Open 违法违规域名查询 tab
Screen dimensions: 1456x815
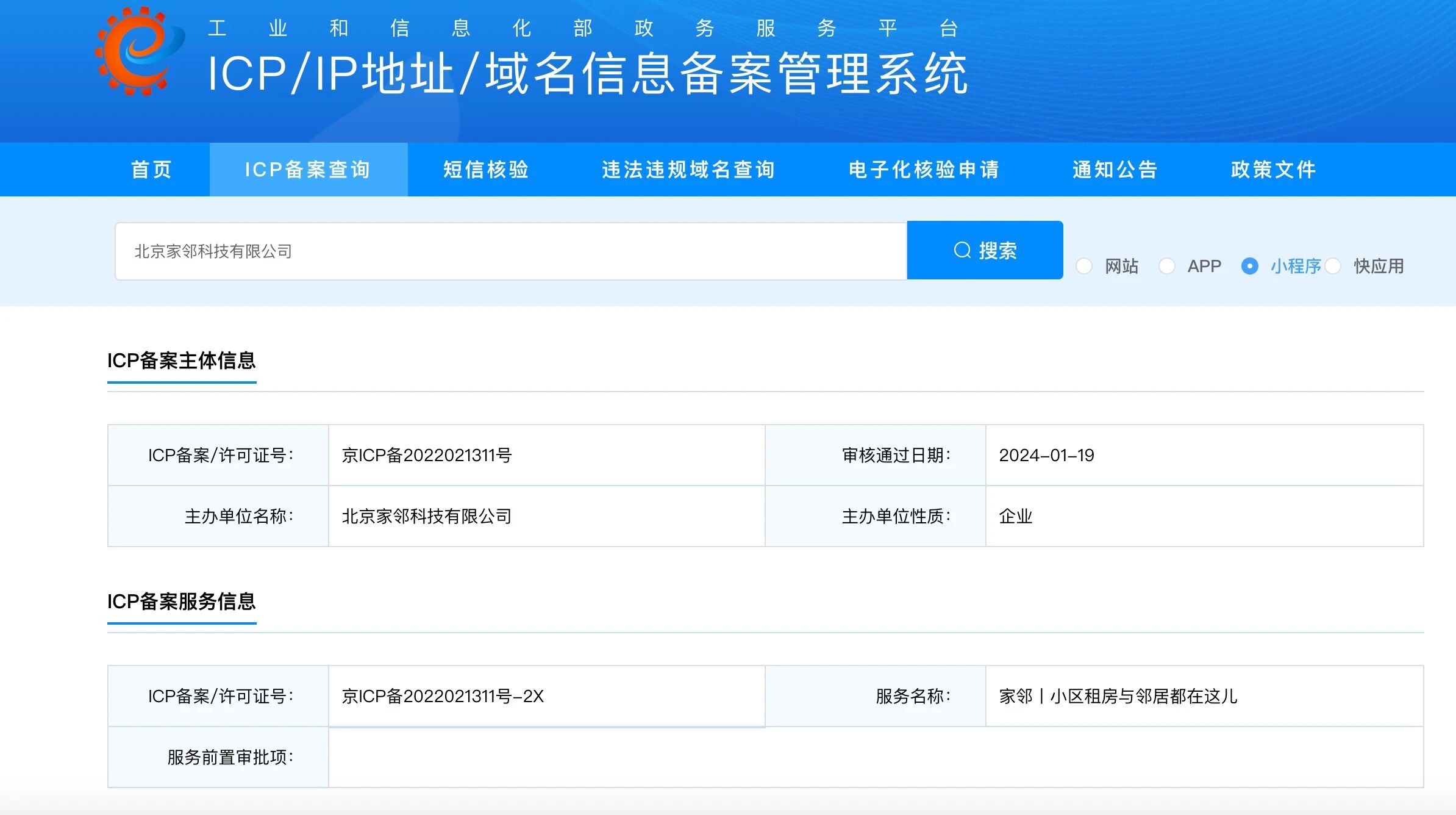click(688, 170)
